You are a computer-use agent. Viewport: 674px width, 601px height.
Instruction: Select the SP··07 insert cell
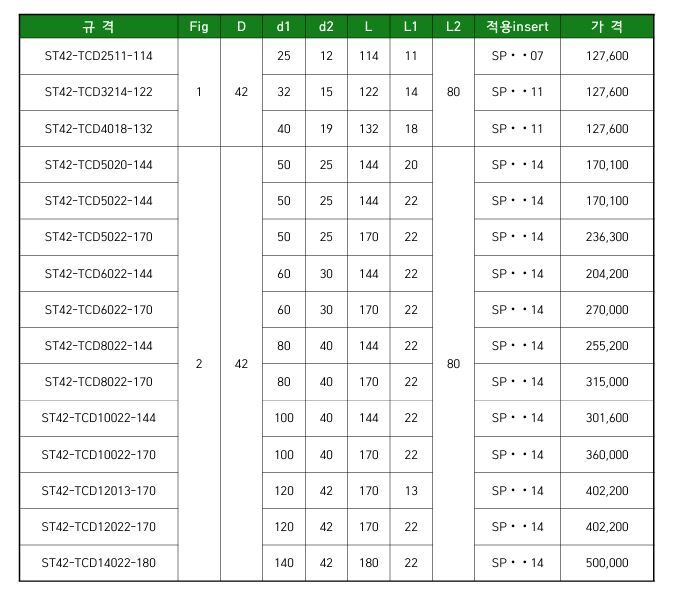point(517,56)
